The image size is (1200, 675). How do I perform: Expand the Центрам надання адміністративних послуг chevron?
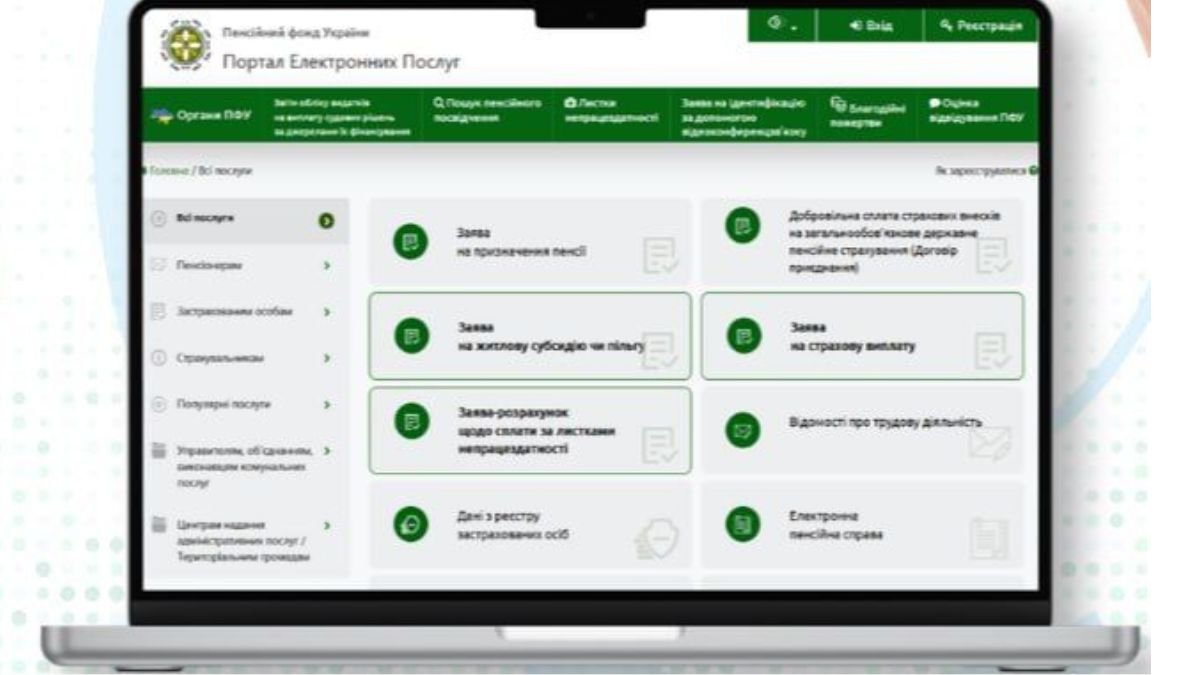pos(327,525)
